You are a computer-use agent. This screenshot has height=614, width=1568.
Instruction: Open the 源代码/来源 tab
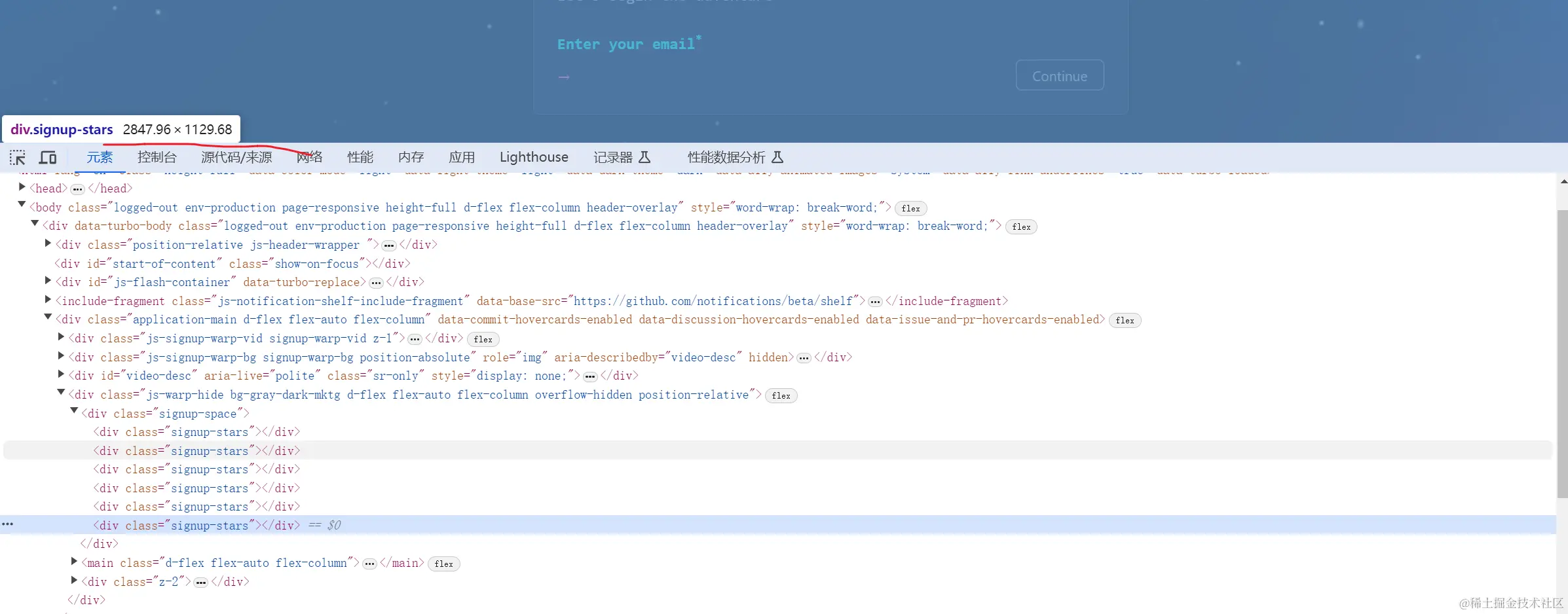click(x=236, y=157)
